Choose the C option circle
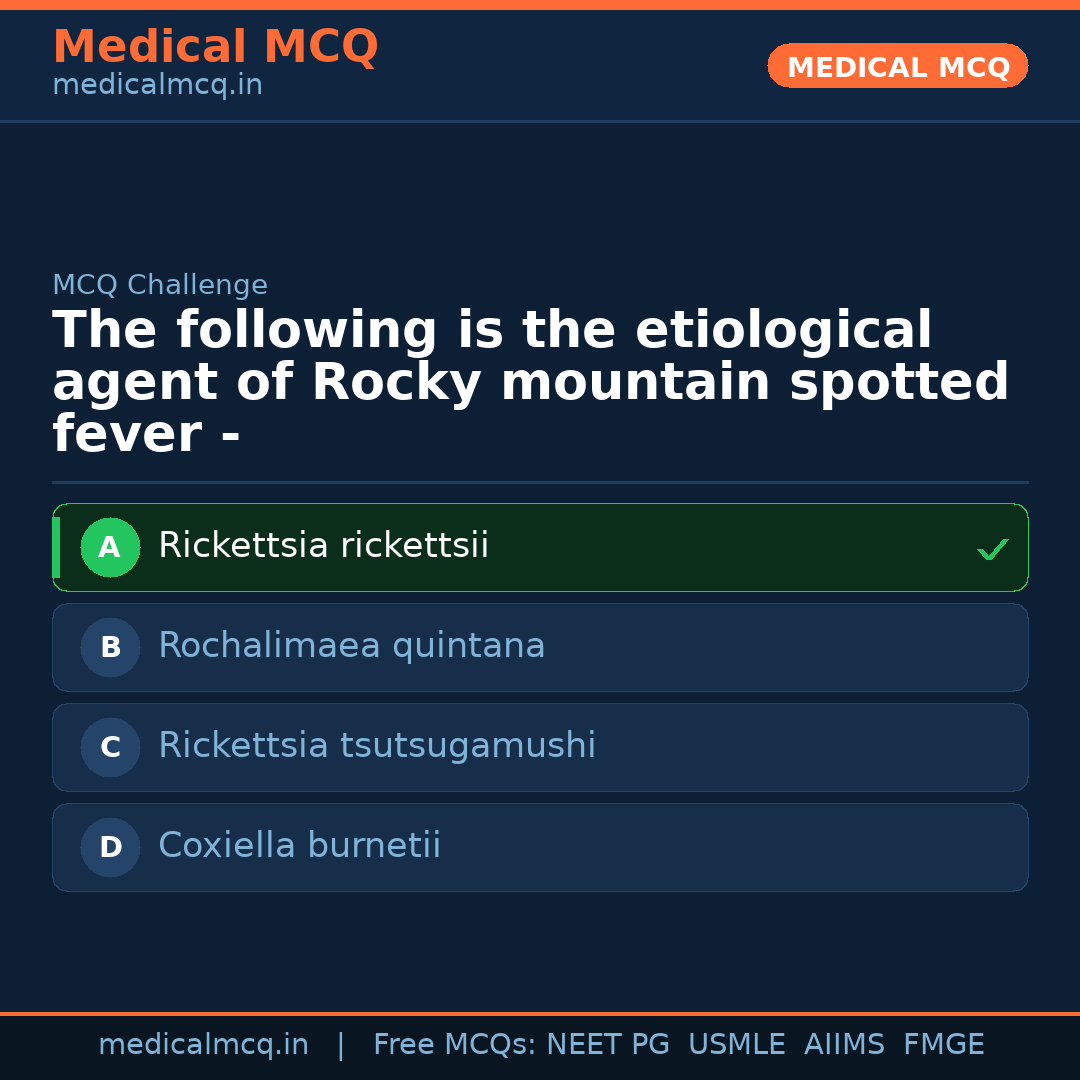1080x1080 pixels. pyautogui.click(x=110, y=747)
